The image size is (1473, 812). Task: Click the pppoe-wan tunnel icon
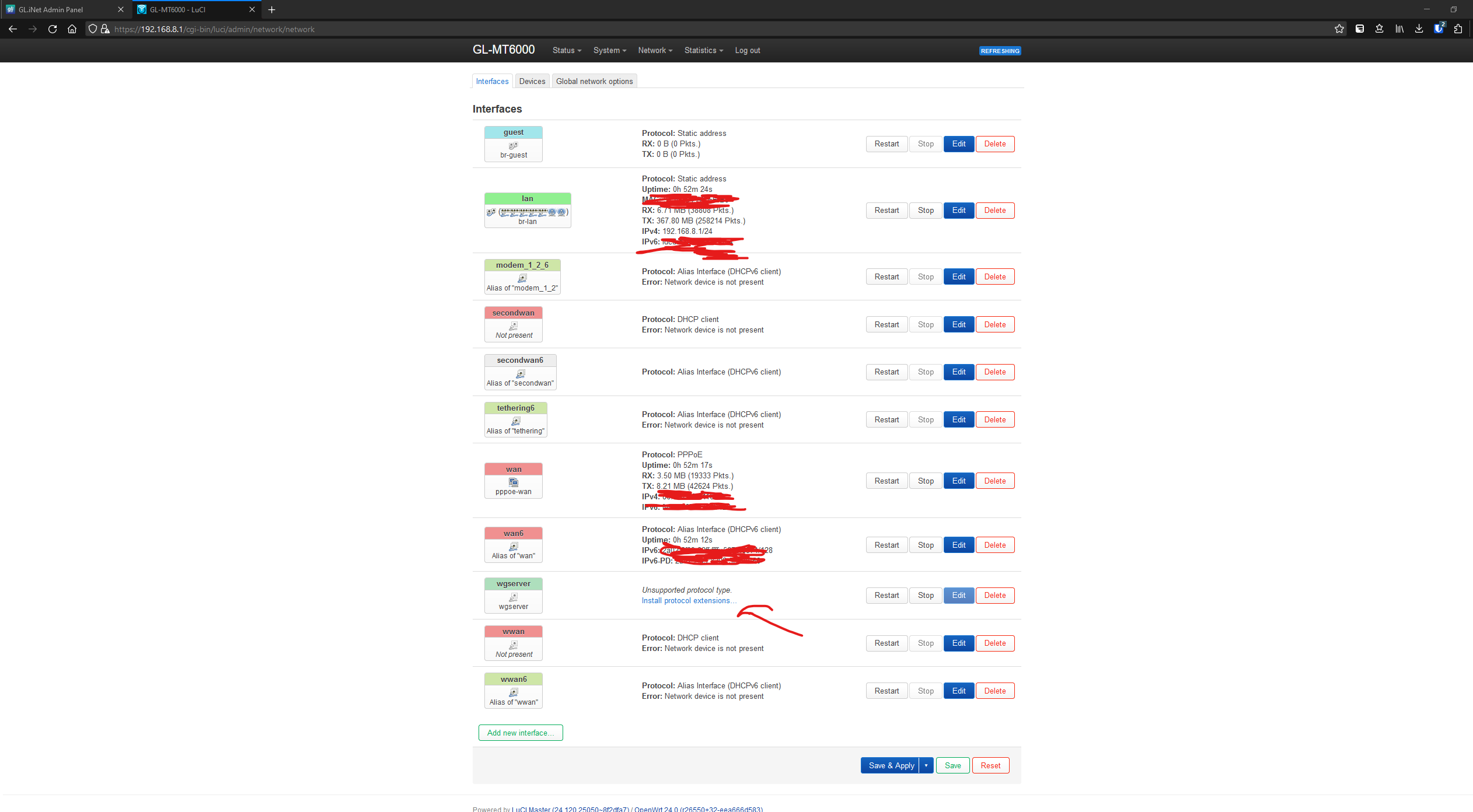click(514, 482)
